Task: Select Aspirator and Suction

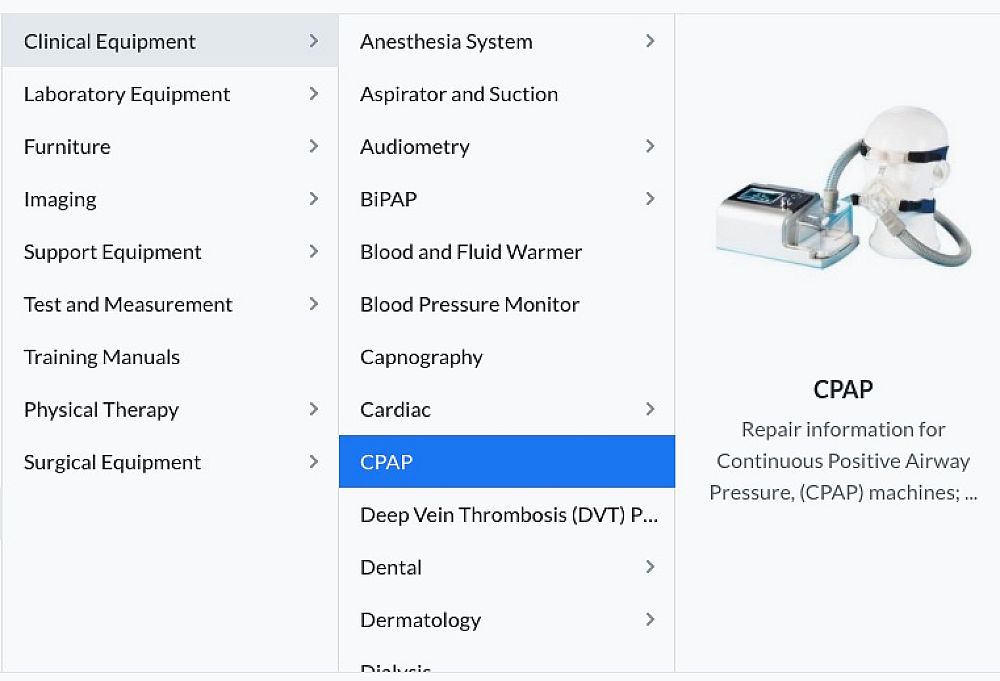Action: (459, 94)
